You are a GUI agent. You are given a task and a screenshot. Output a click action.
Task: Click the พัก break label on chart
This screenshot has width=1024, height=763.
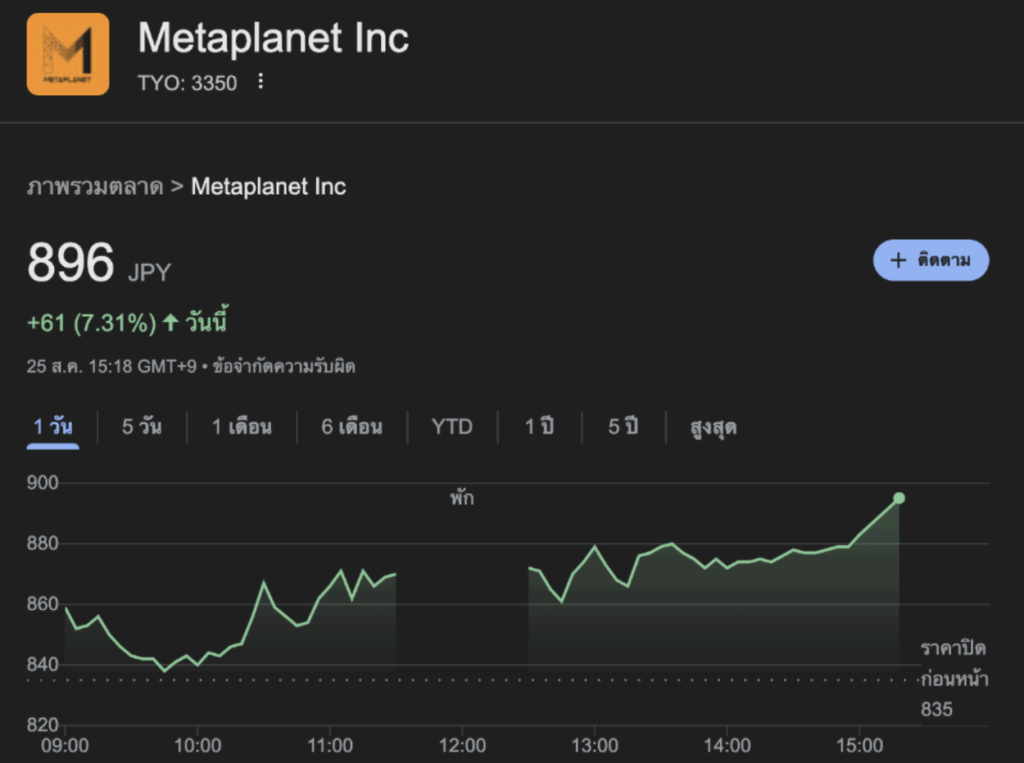pos(461,498)
